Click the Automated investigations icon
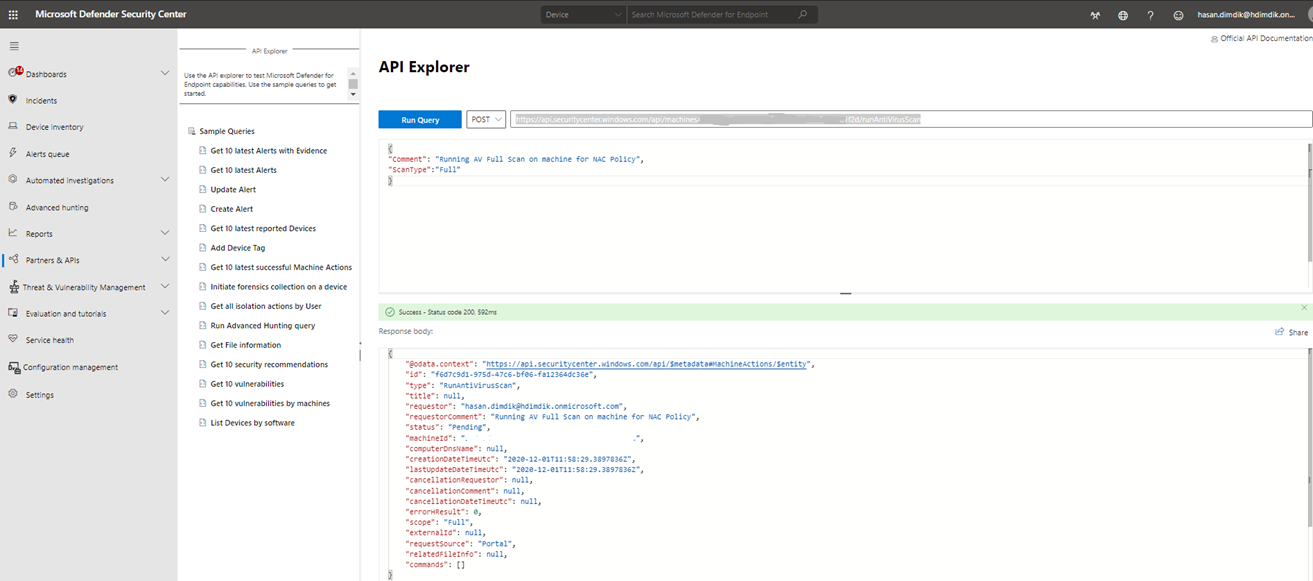The image size is (1313, 581). (x=14, y=180)
